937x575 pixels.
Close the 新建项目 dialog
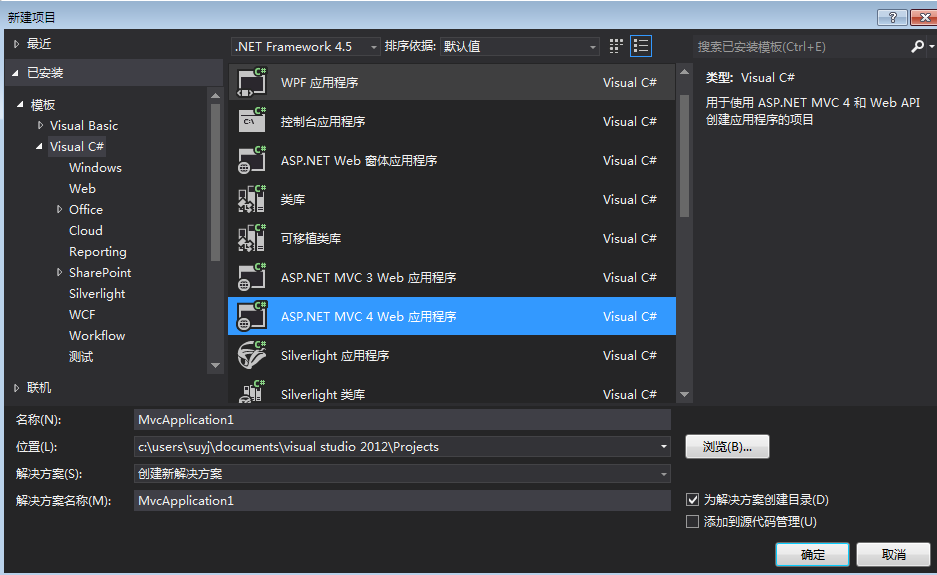pos(924,17)
